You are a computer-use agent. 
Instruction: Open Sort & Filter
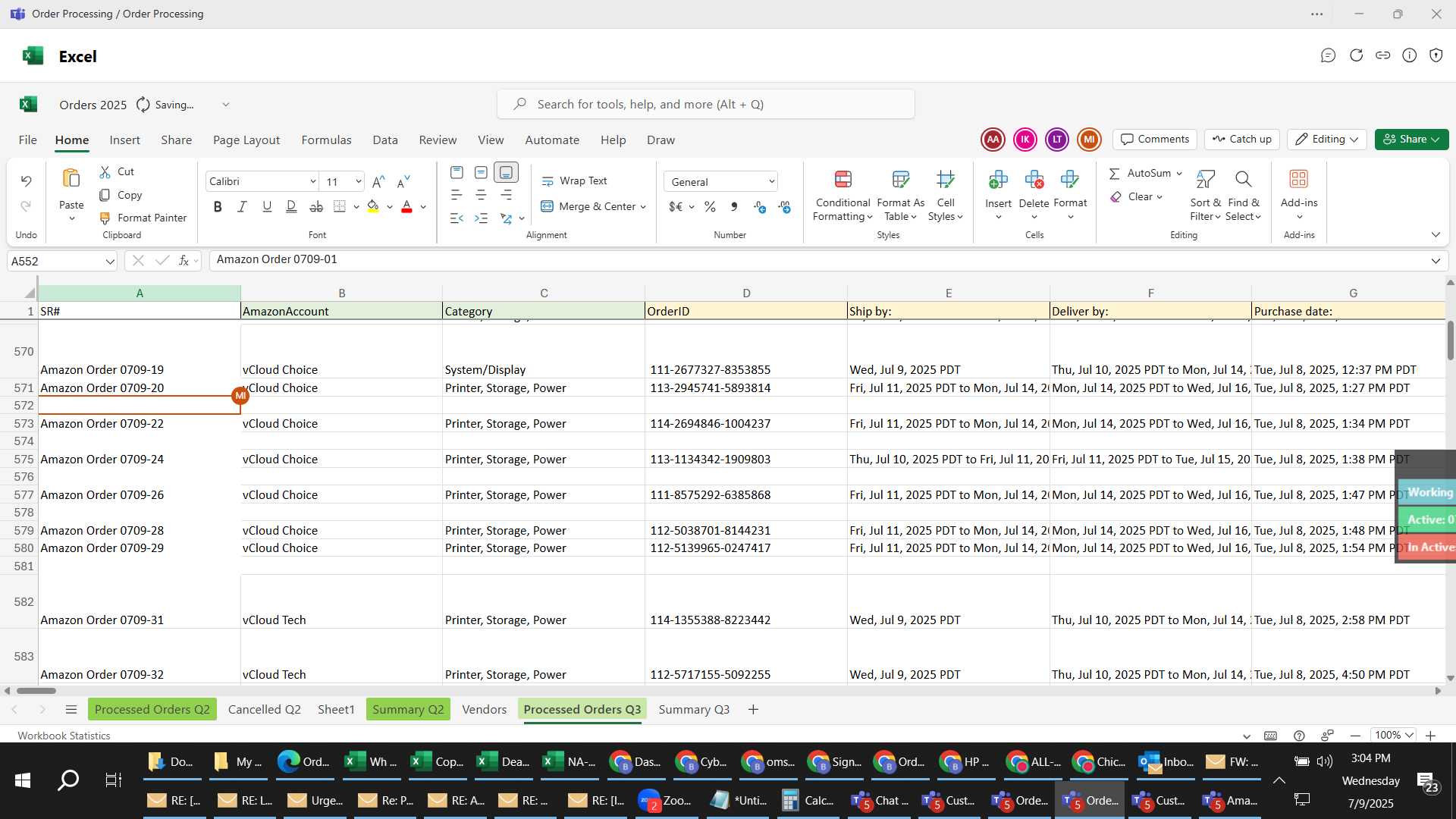point(1205,196)
